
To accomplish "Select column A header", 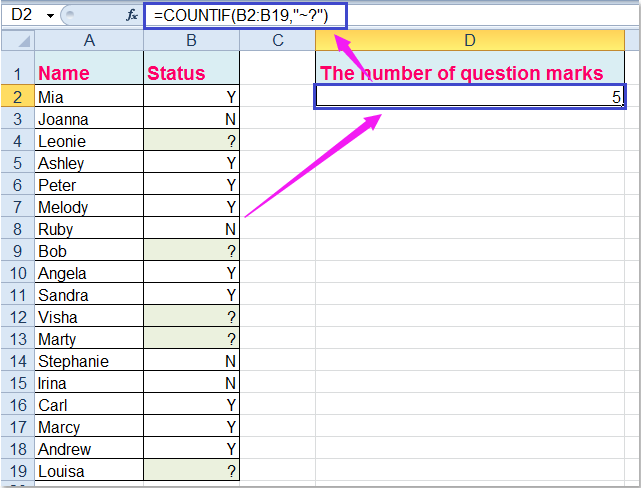I will pyautogui.click(x=89, y=40).
